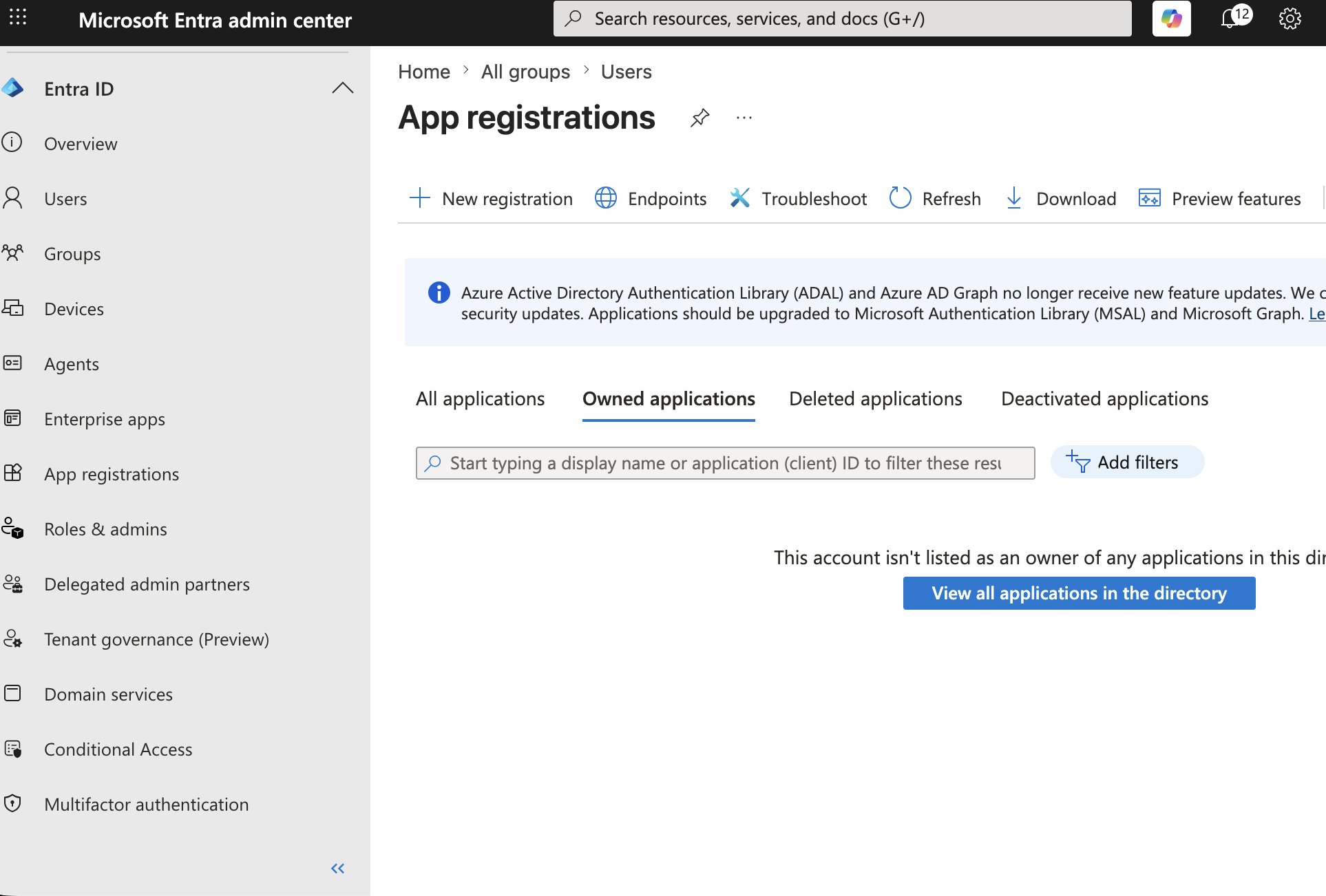Go to Users in sidebar
The image size is (1326, 896).
click(x=65, y=199)
